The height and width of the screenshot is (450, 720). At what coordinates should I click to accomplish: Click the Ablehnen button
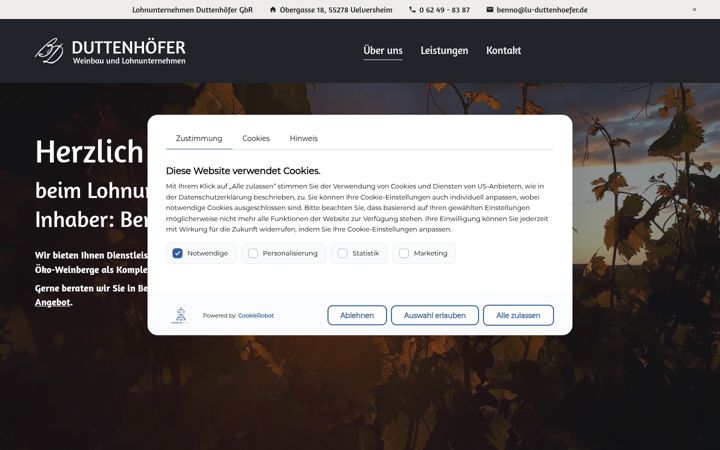357,315
